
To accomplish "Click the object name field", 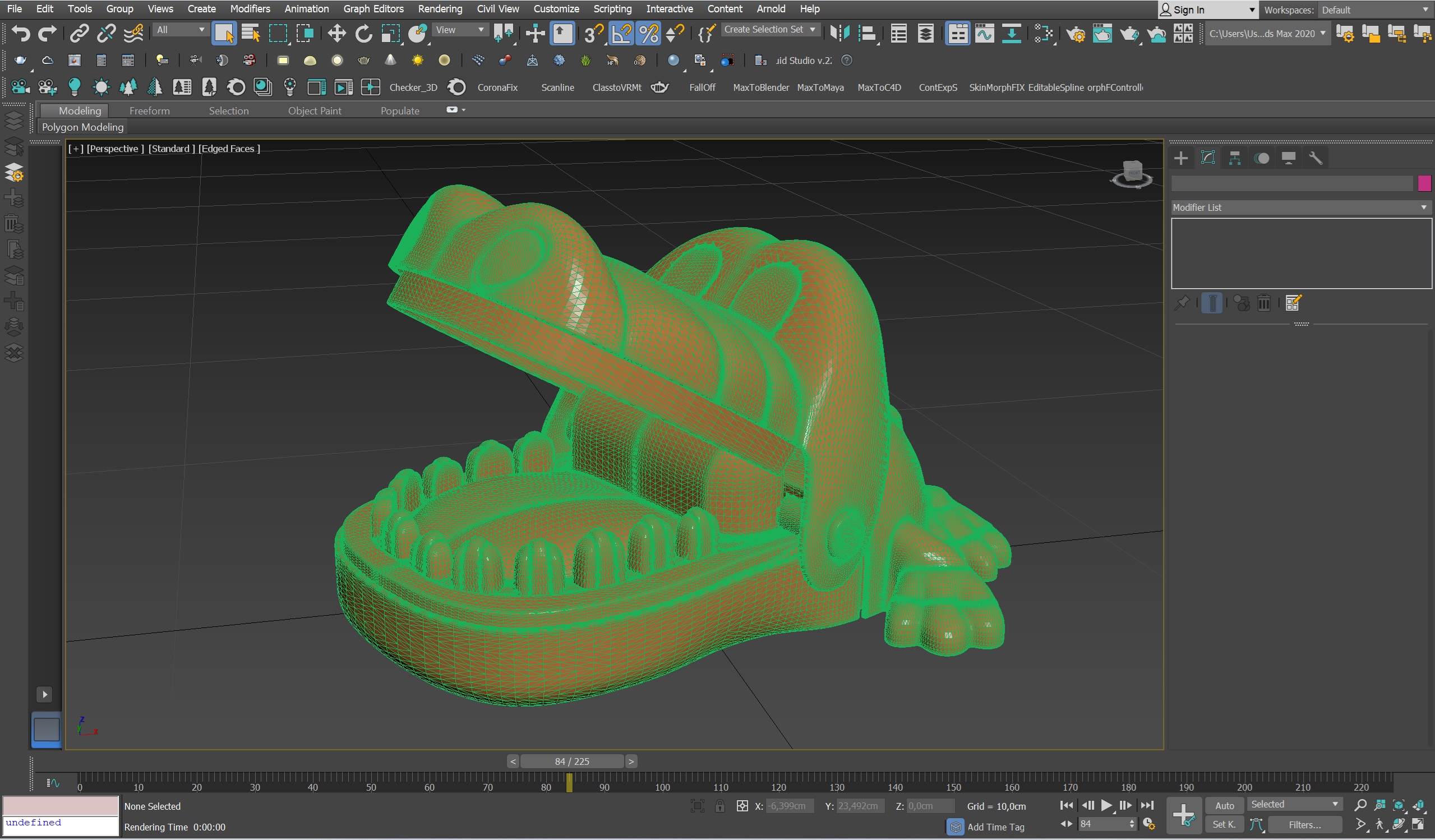I will (1292, 183).
